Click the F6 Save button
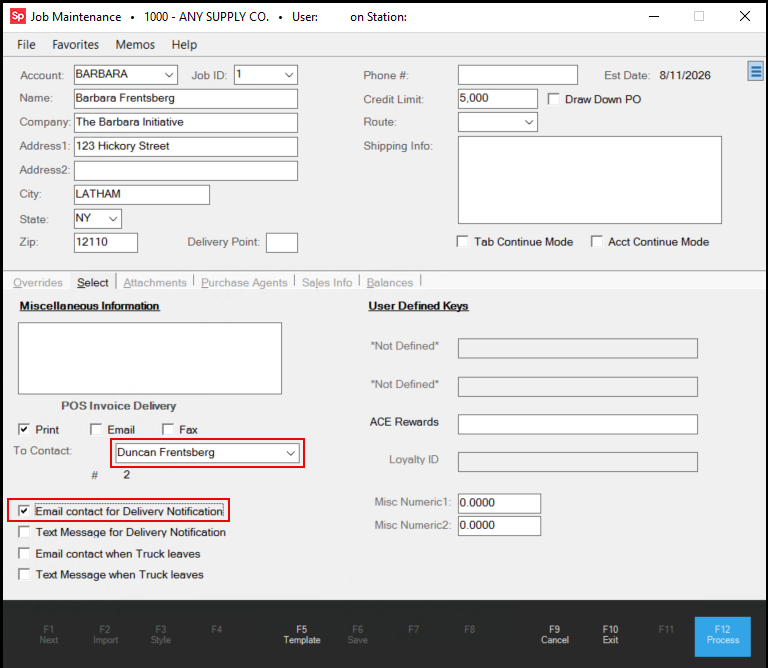This screenshot has width=768, height=668. (358, 635)
